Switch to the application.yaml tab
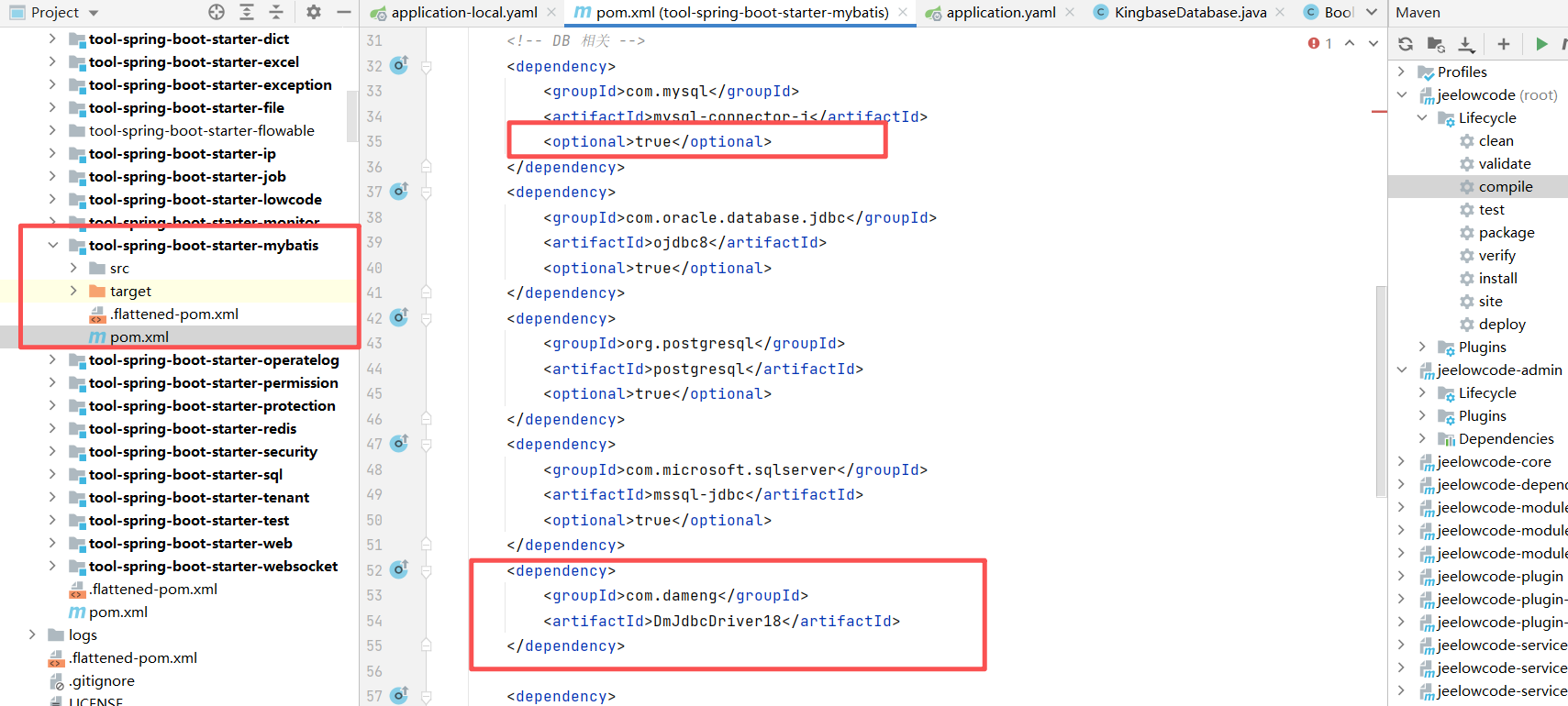This screenshot has width=1568, height=706. 1000,12
